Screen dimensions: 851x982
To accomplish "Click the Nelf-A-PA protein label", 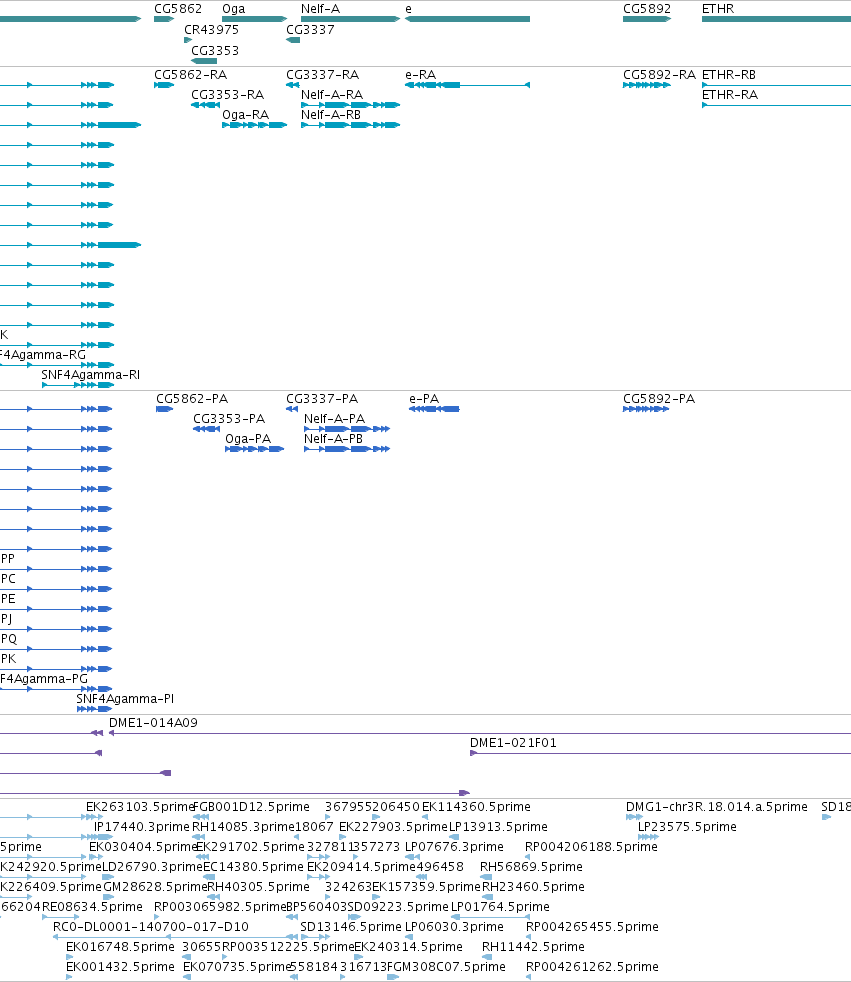I will click(x=334, y=418).
